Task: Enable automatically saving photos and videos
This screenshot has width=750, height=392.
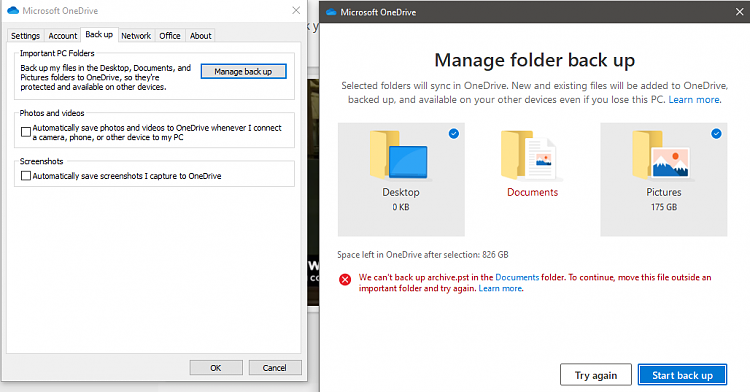Action: [26, 131]
